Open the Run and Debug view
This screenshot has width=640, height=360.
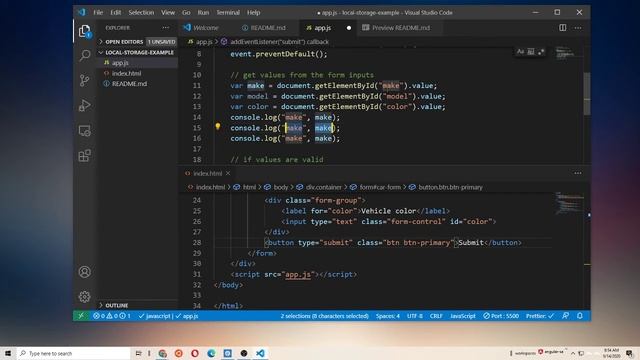click(x=84, y=105)
